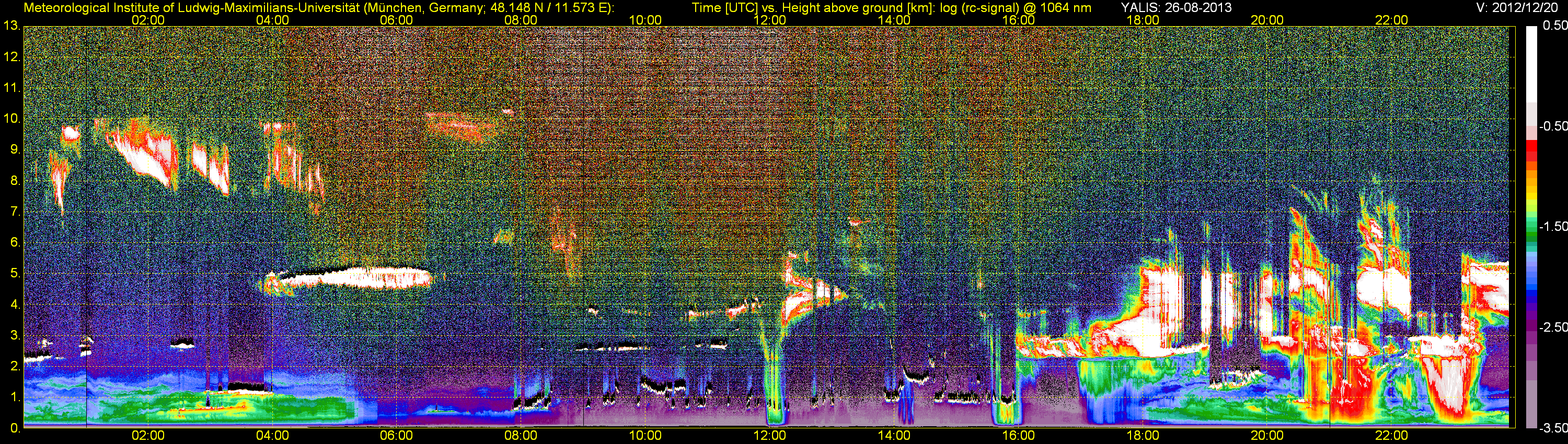Click the 04:00 label on the bottom time axis

pos(272,436)
